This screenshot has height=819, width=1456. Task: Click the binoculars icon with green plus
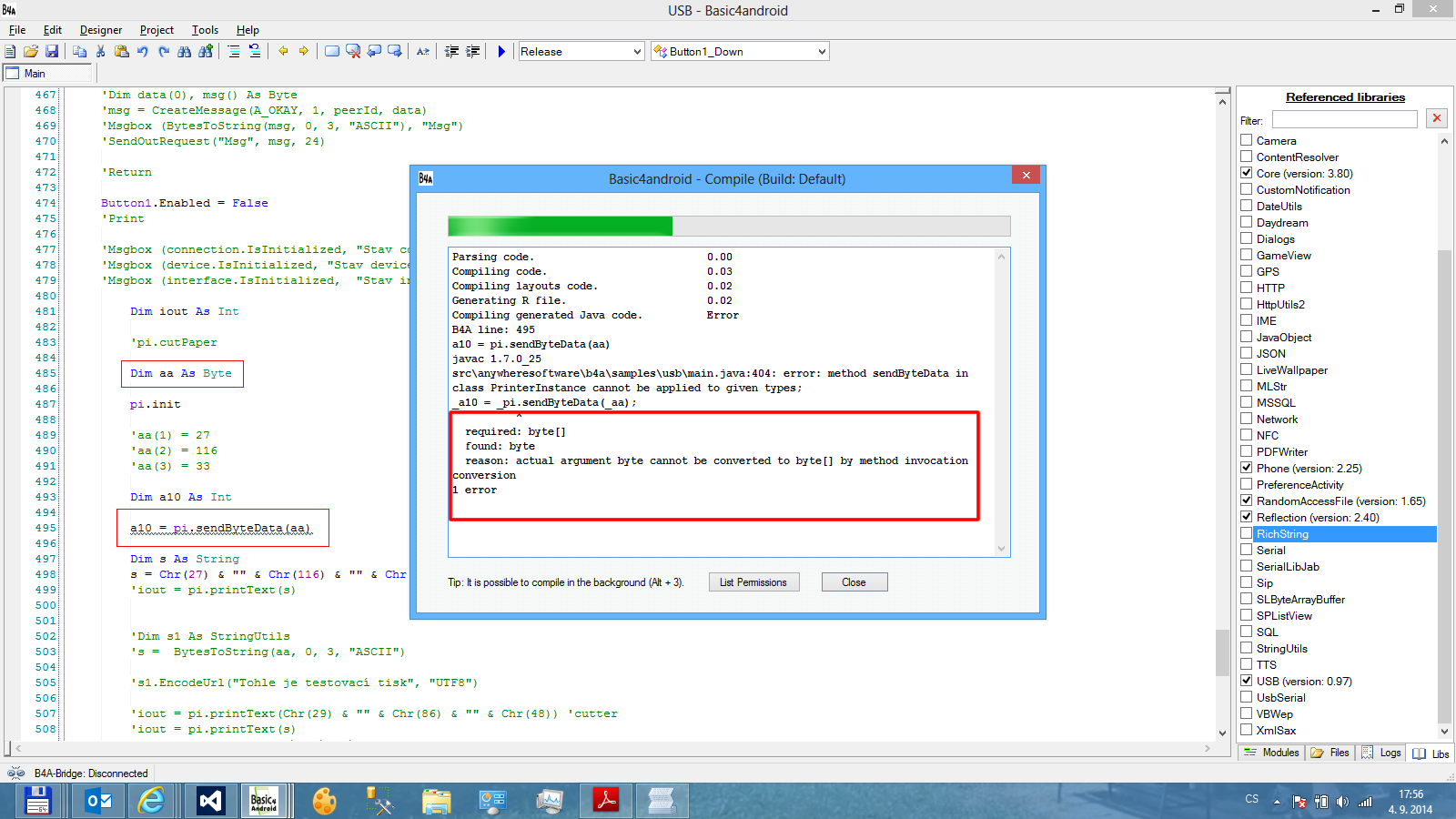pyautogui.click(x=206, y=52)
